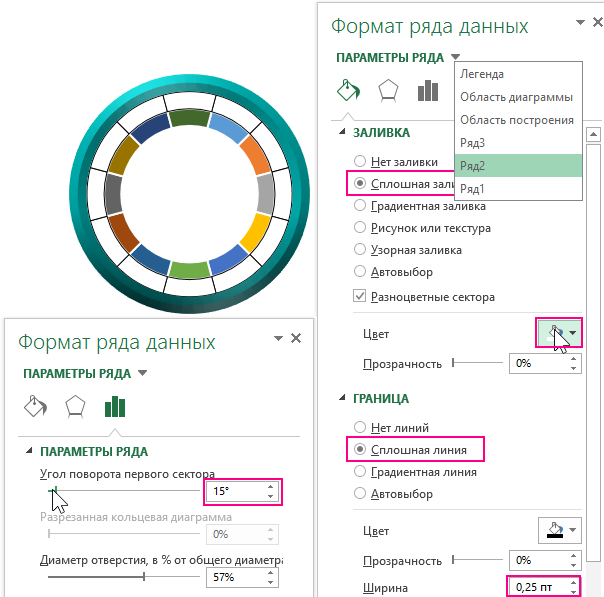
Task: Collapse the ЗАЛИВКА section
Action: pyautogui.click(x=343, y=132)
